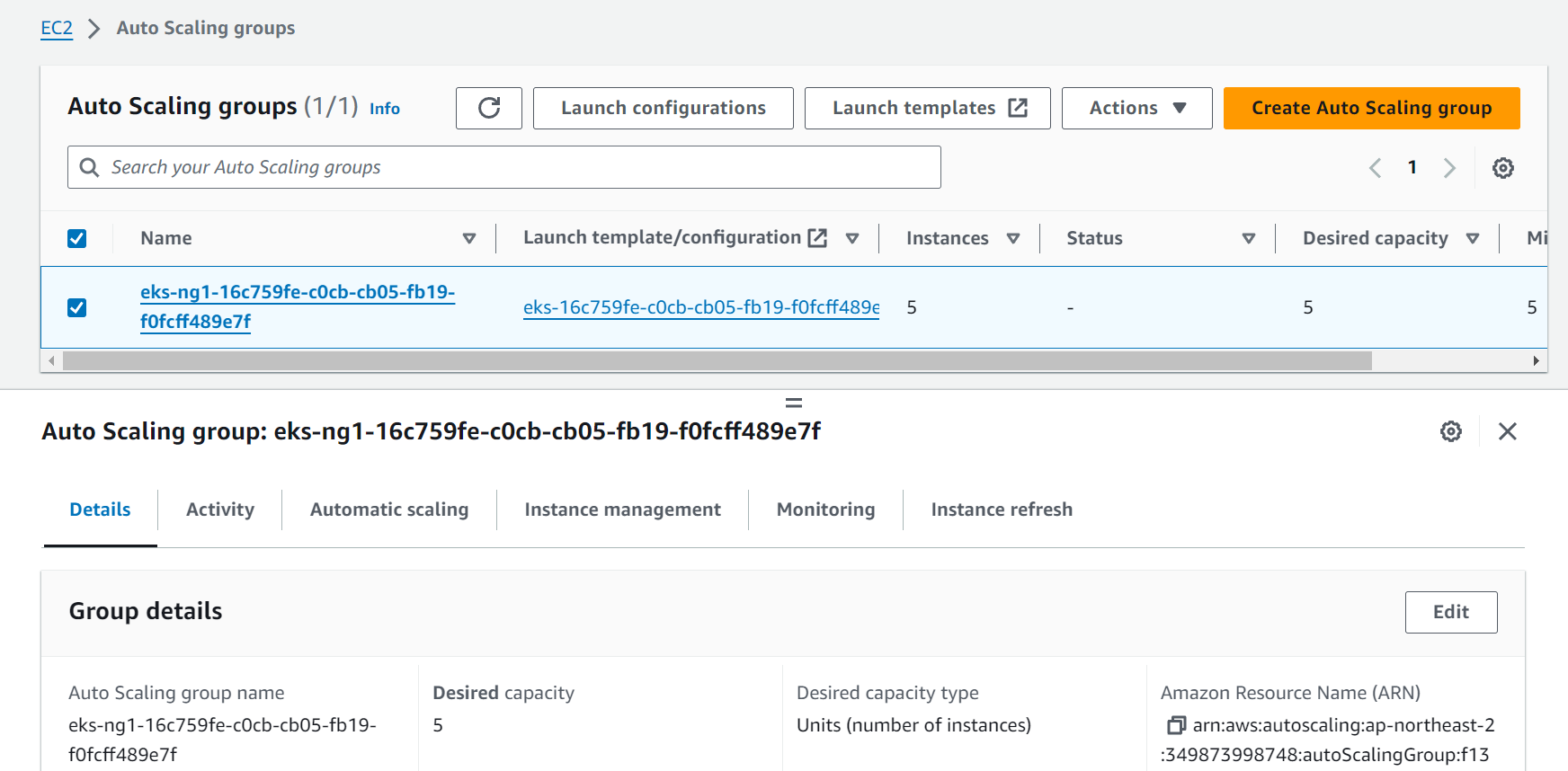1568x771 pixels.
Task: Uncheck the eks-ng1 row checkbox
Action: point(77,307)
